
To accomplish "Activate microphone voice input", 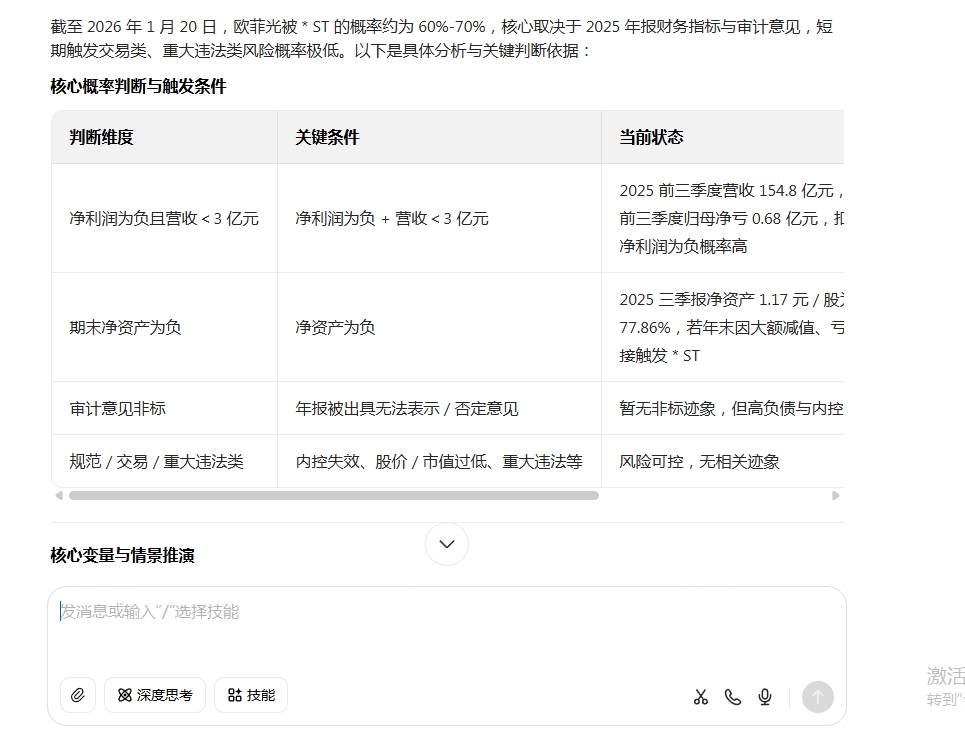I will coord(765,697).
